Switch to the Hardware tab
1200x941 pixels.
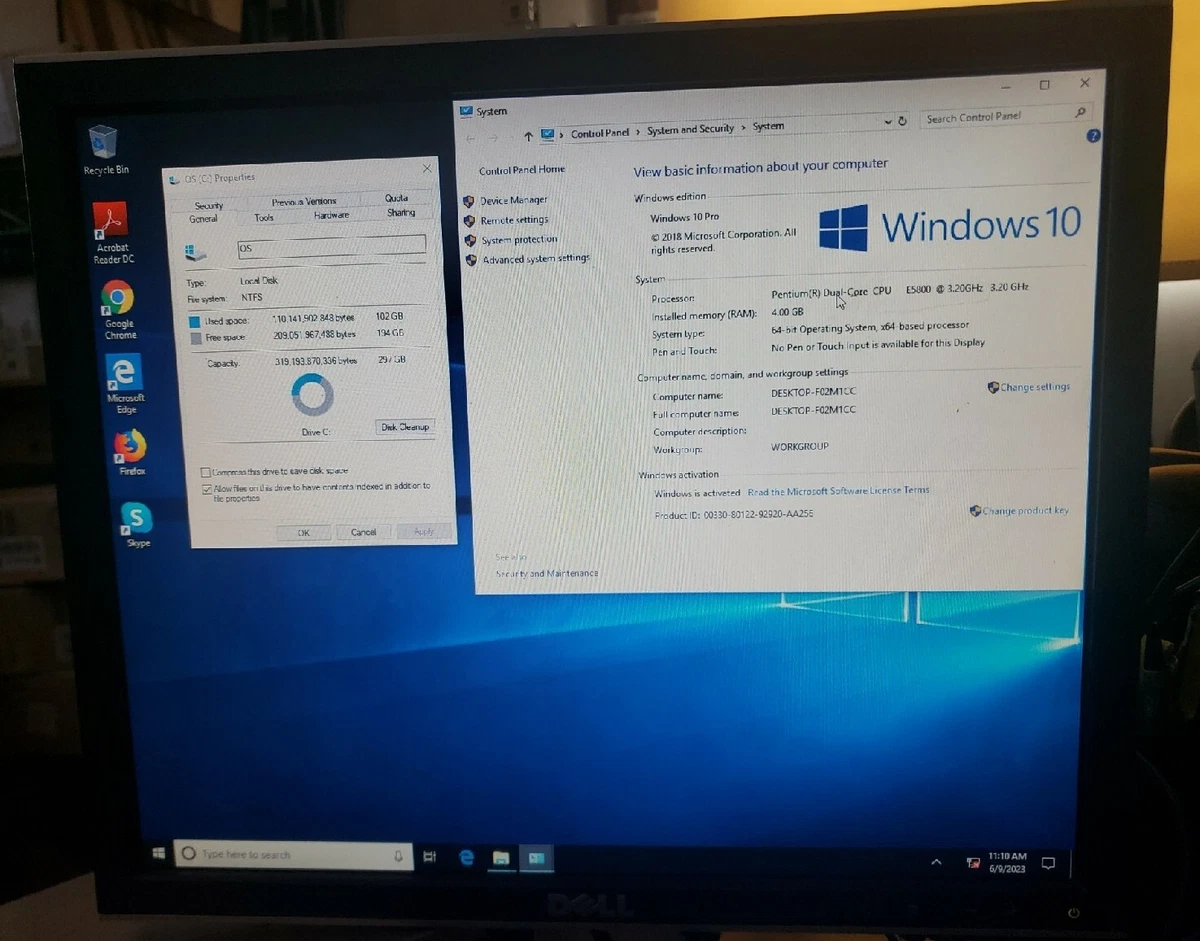(x=331, y=215)
